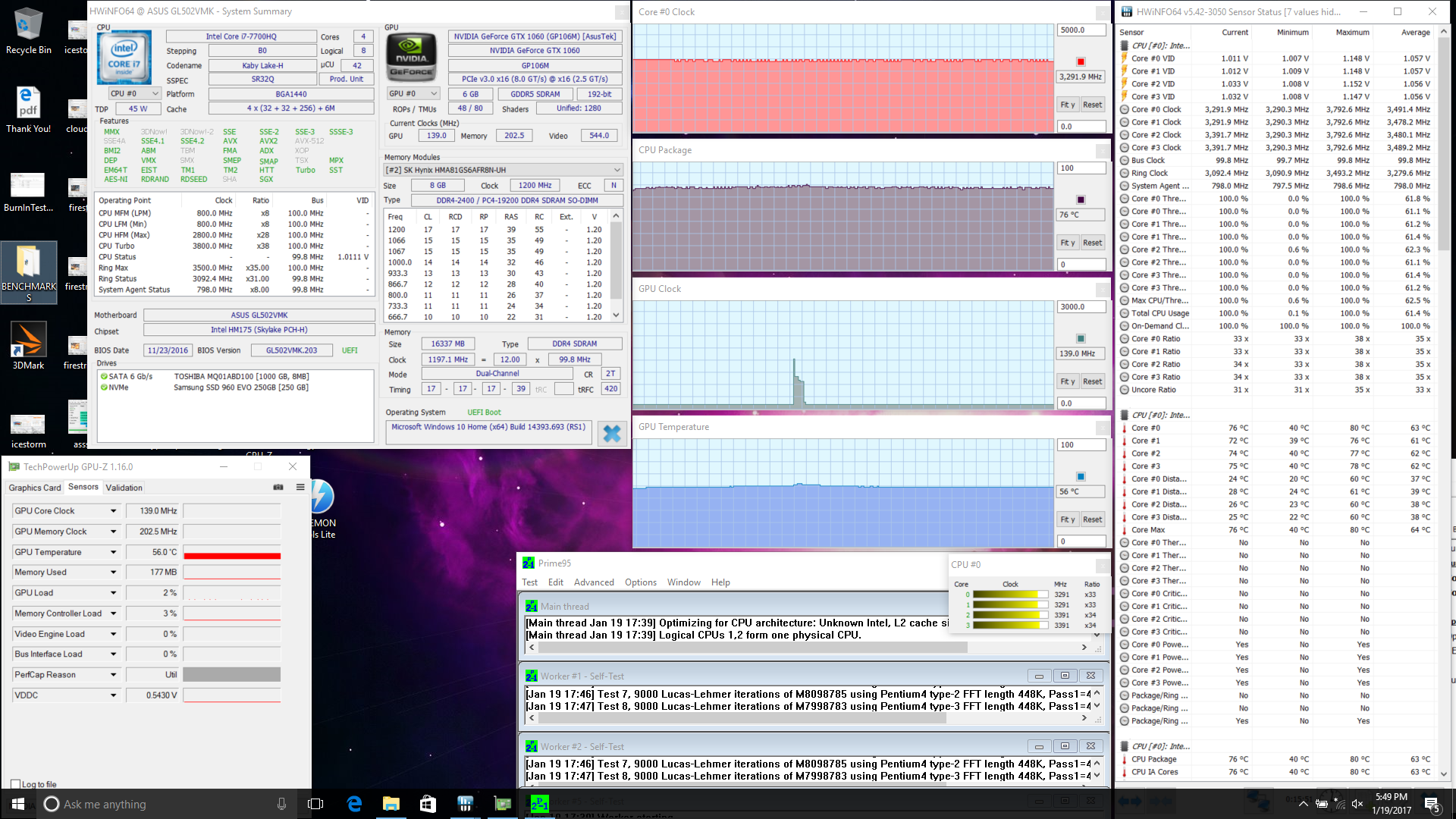Select the Core #0 Clock sensor row
Screen dimensions: 1456x819
(x=1276, y=109)
